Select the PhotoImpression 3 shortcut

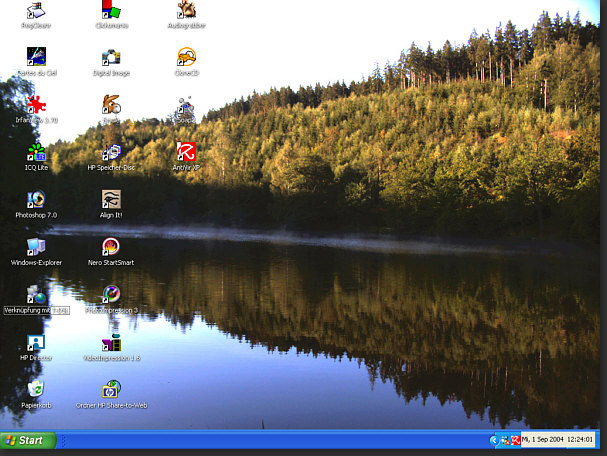click(x=111, y=294)
